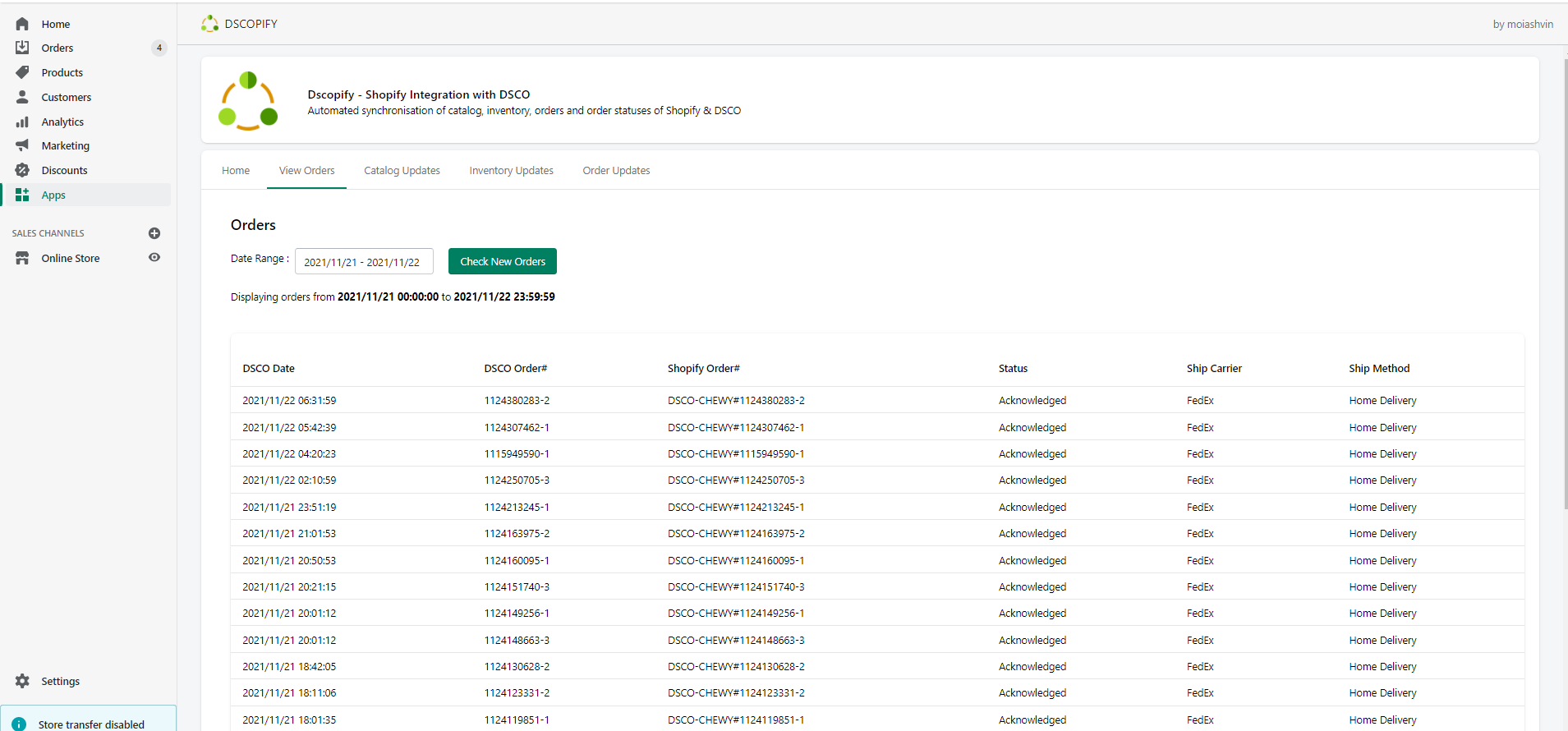Open the Dscopify Home tab
This screenshot has height=731, width=1568.
[x=236, y=171]
